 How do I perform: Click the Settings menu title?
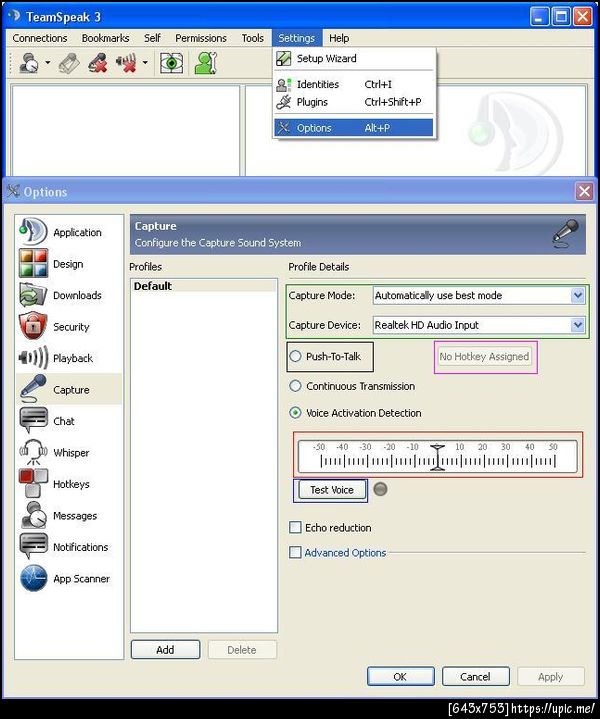pos(297,38)
